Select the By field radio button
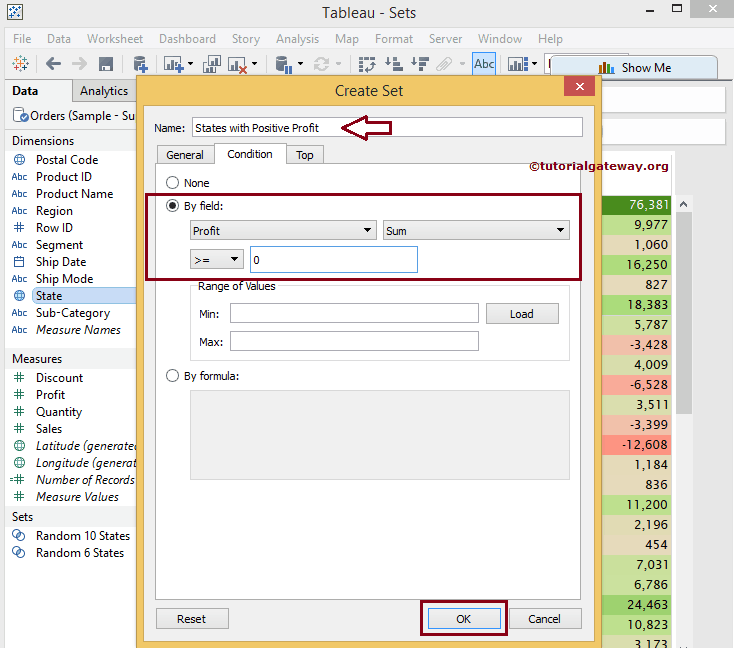The width and height of the screenshot is (734, 648). tap(173, 205)
